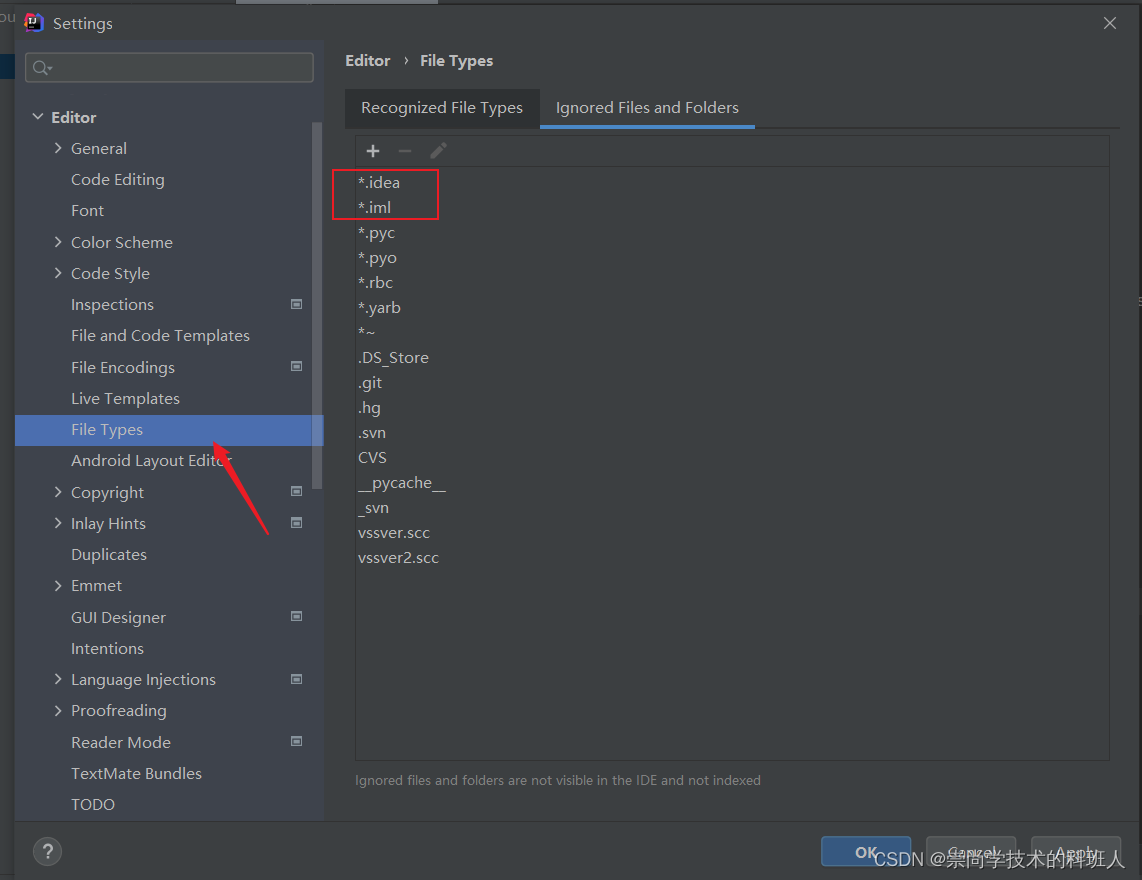Expand the Color Scheme node
The height and width of the screenshot is (880, 1142).
pos(58,242)
